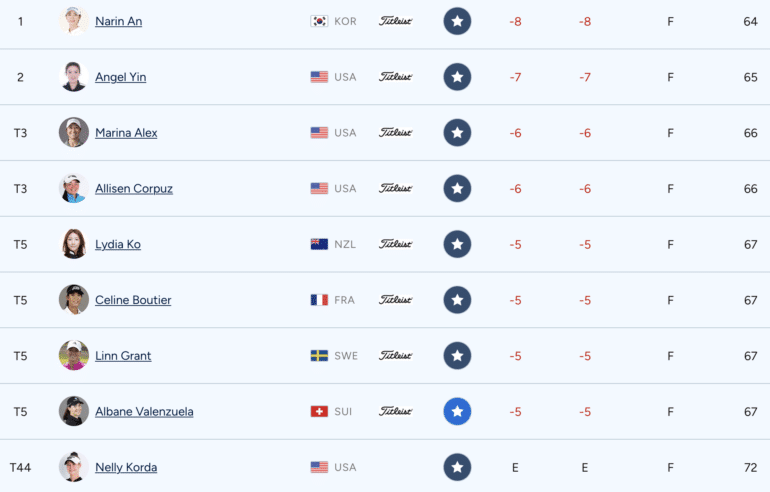Open Allisen Corpuz player link
This screenshot has width=770, height=492.
pyautogui.click(x=134, y=189)
